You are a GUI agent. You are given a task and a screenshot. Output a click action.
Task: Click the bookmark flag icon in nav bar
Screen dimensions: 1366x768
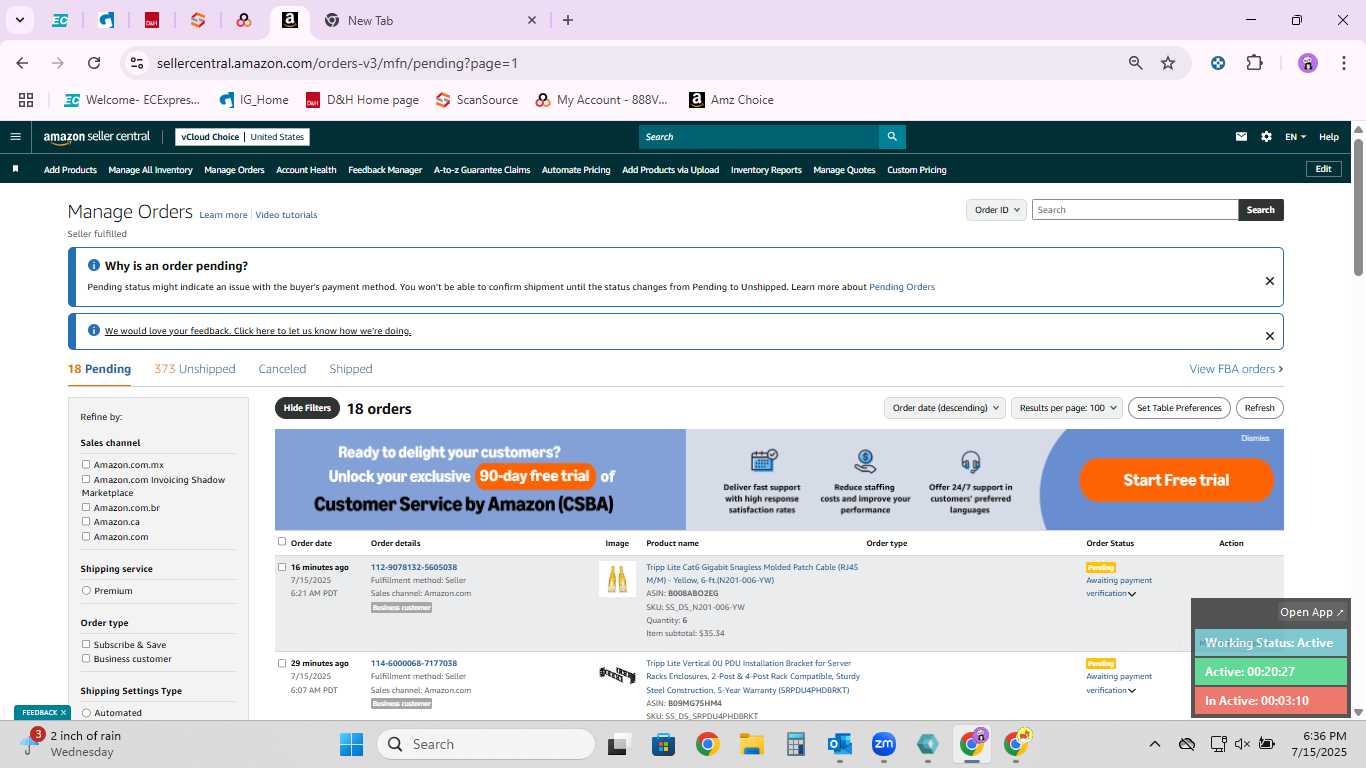15,169
